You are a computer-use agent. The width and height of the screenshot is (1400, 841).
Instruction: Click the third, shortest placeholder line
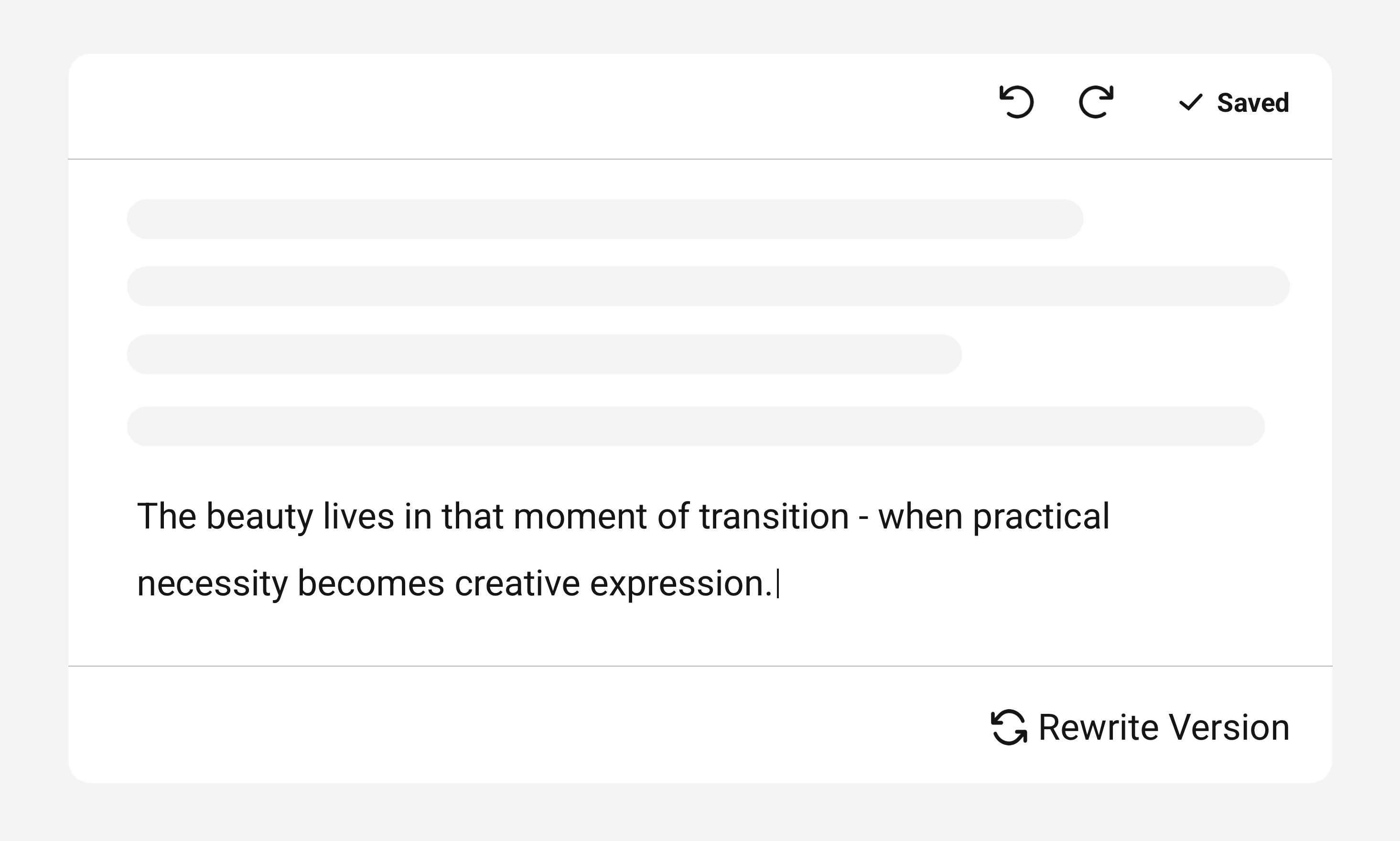(x=544, y=354)
